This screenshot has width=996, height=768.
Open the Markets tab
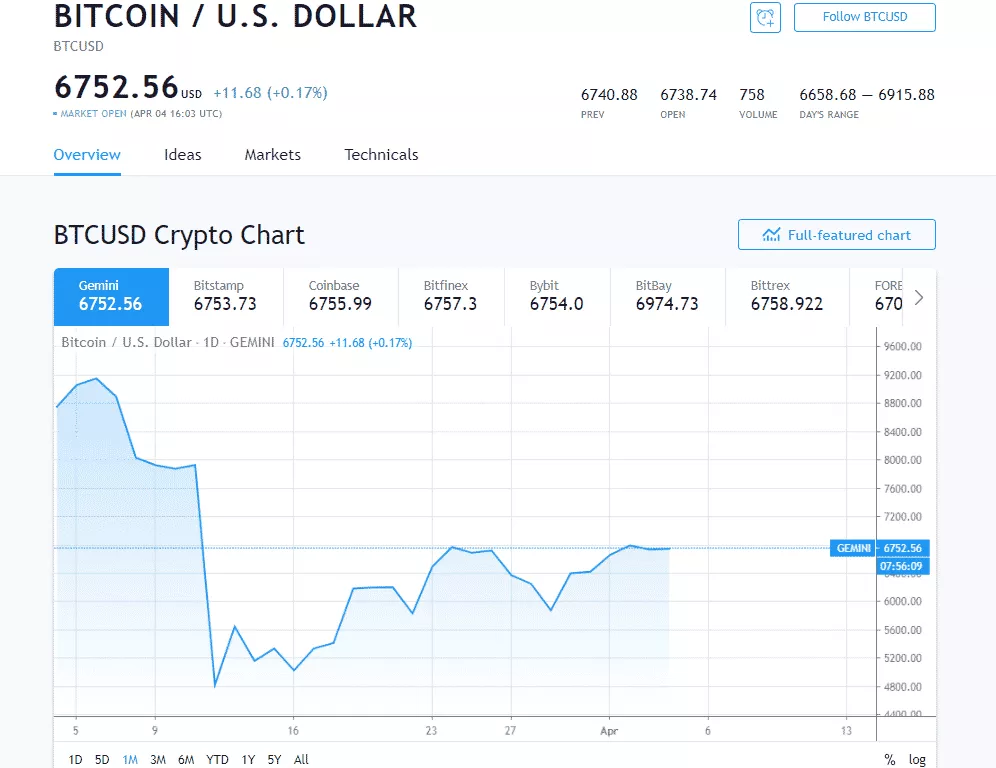click(273, 155)
